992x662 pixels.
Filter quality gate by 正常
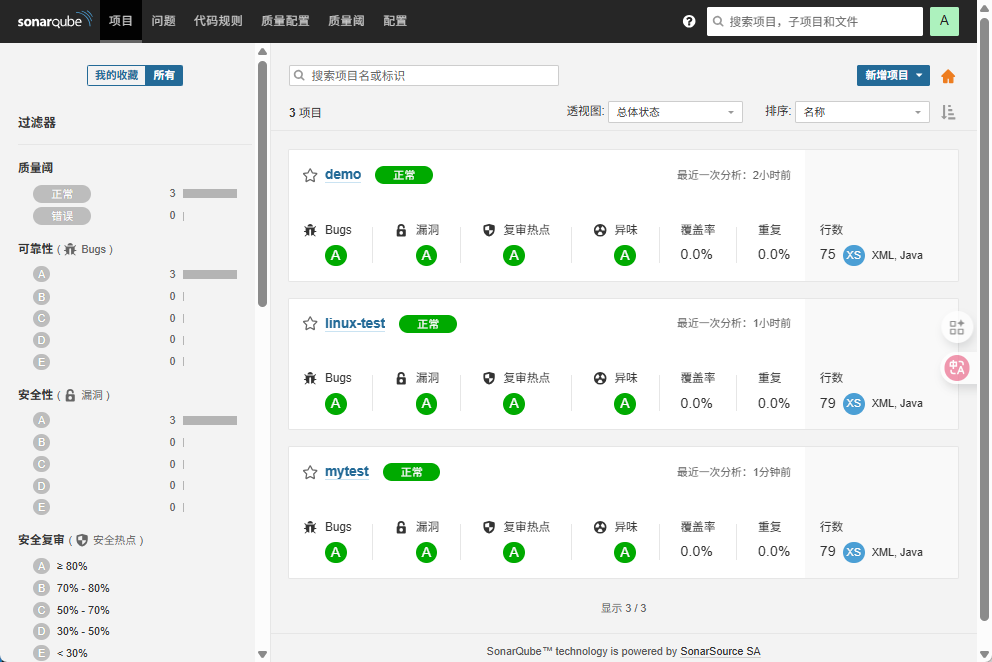62,194
